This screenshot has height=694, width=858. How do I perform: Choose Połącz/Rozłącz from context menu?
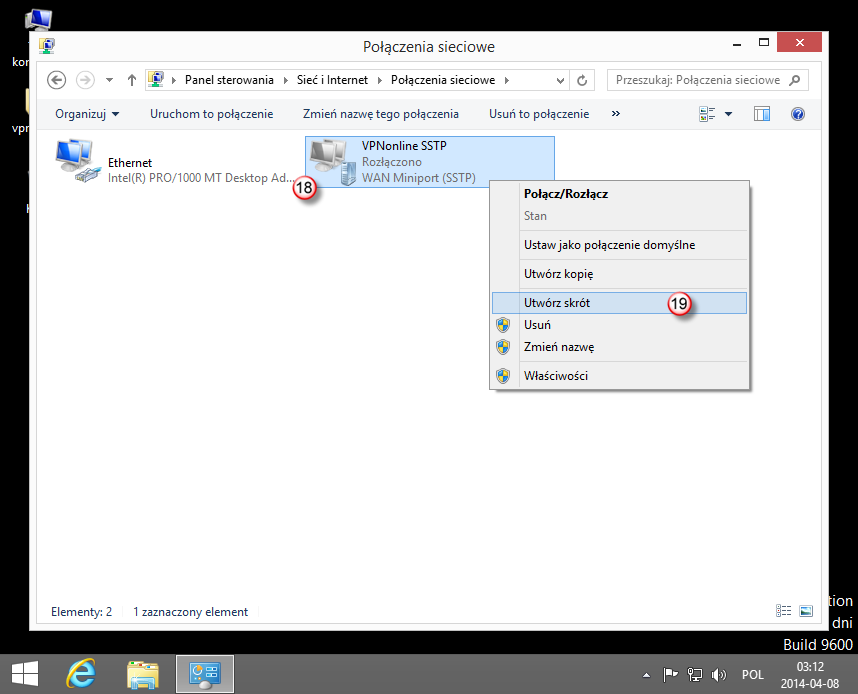619,194
